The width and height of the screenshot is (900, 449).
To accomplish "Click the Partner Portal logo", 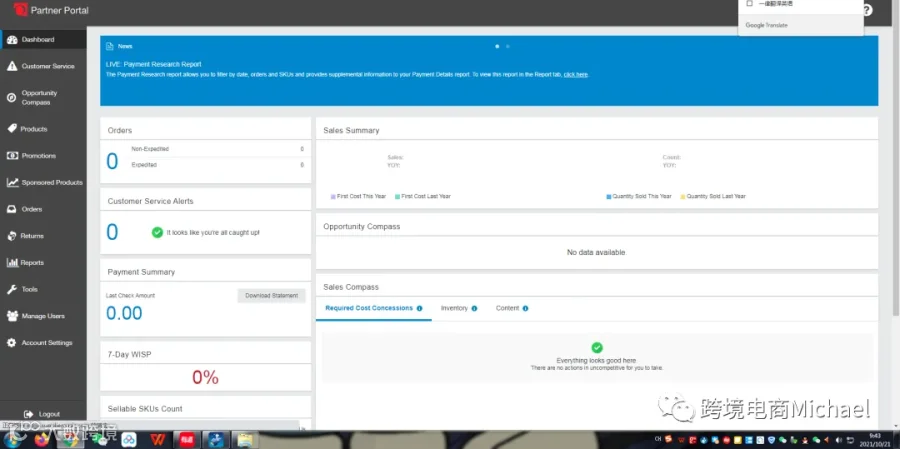I will [x=21, y=10].
